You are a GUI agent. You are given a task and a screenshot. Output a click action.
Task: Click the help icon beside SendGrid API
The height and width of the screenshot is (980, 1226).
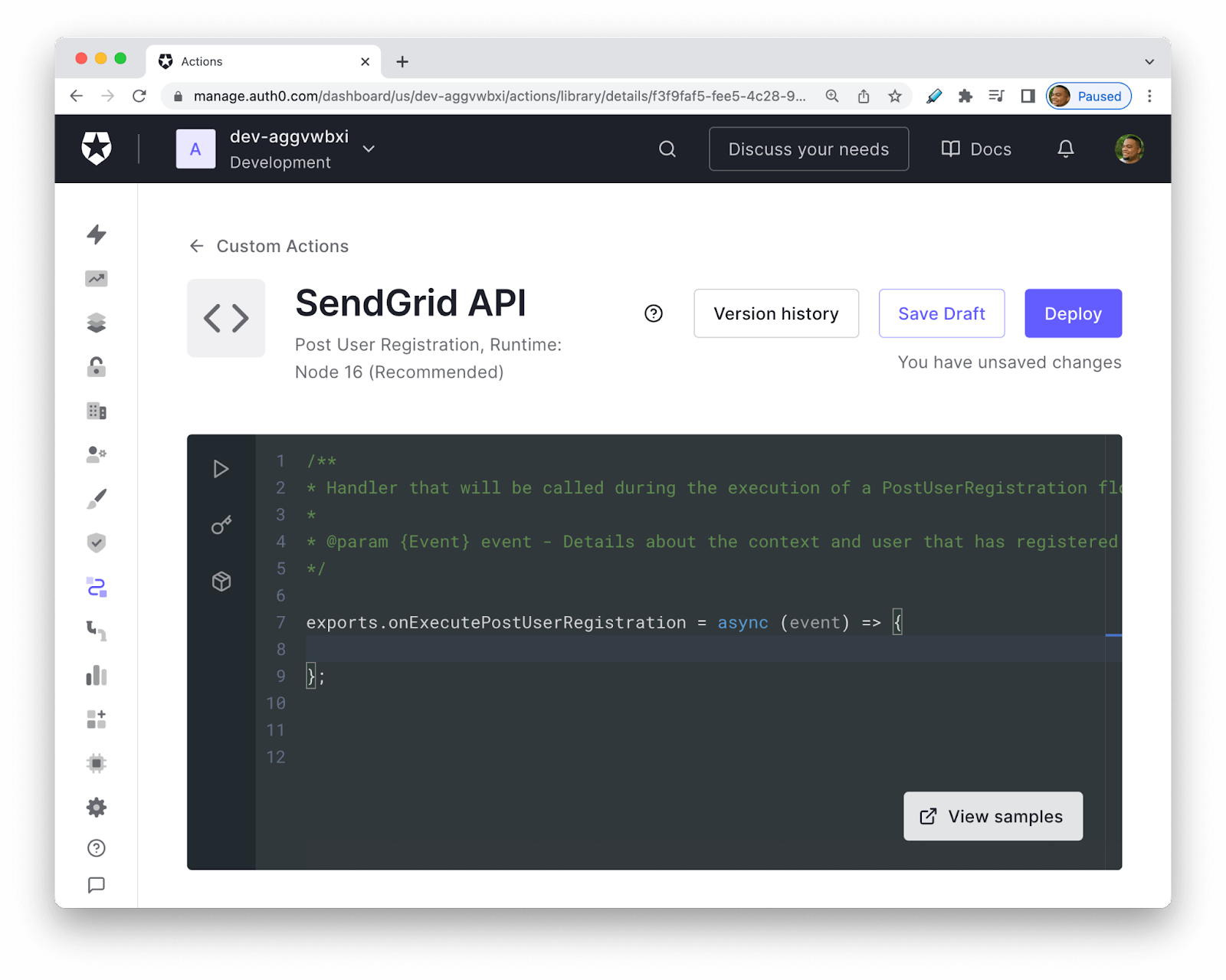(x=654, y=313)
